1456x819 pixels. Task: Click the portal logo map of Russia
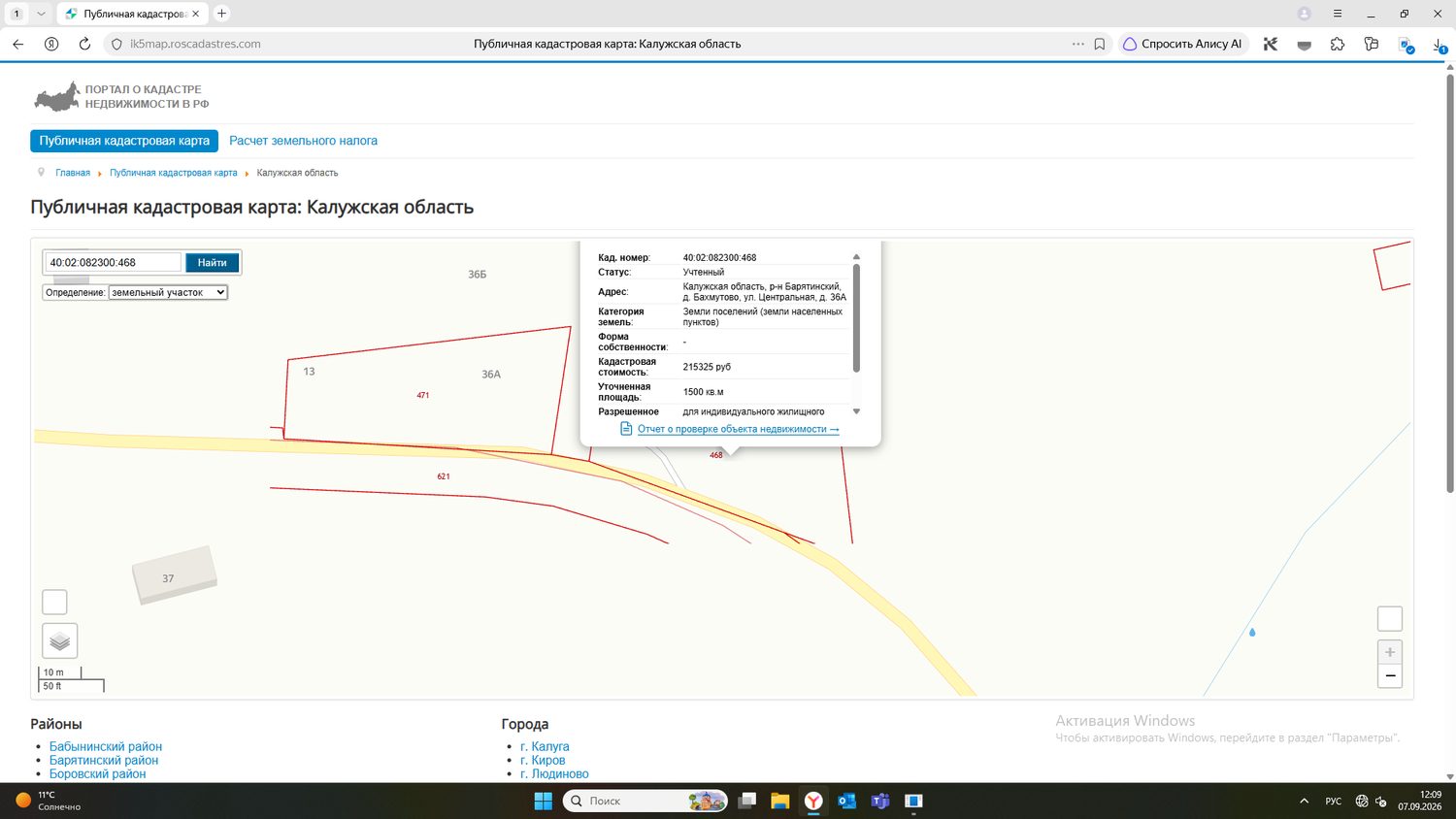[x=56, y=97]
